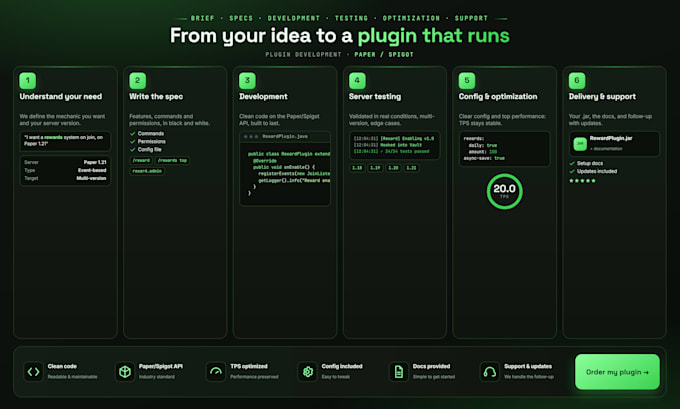Select step 1 number badge
The height and width of the screenshot is (409, 680).
tap(28, 81)
